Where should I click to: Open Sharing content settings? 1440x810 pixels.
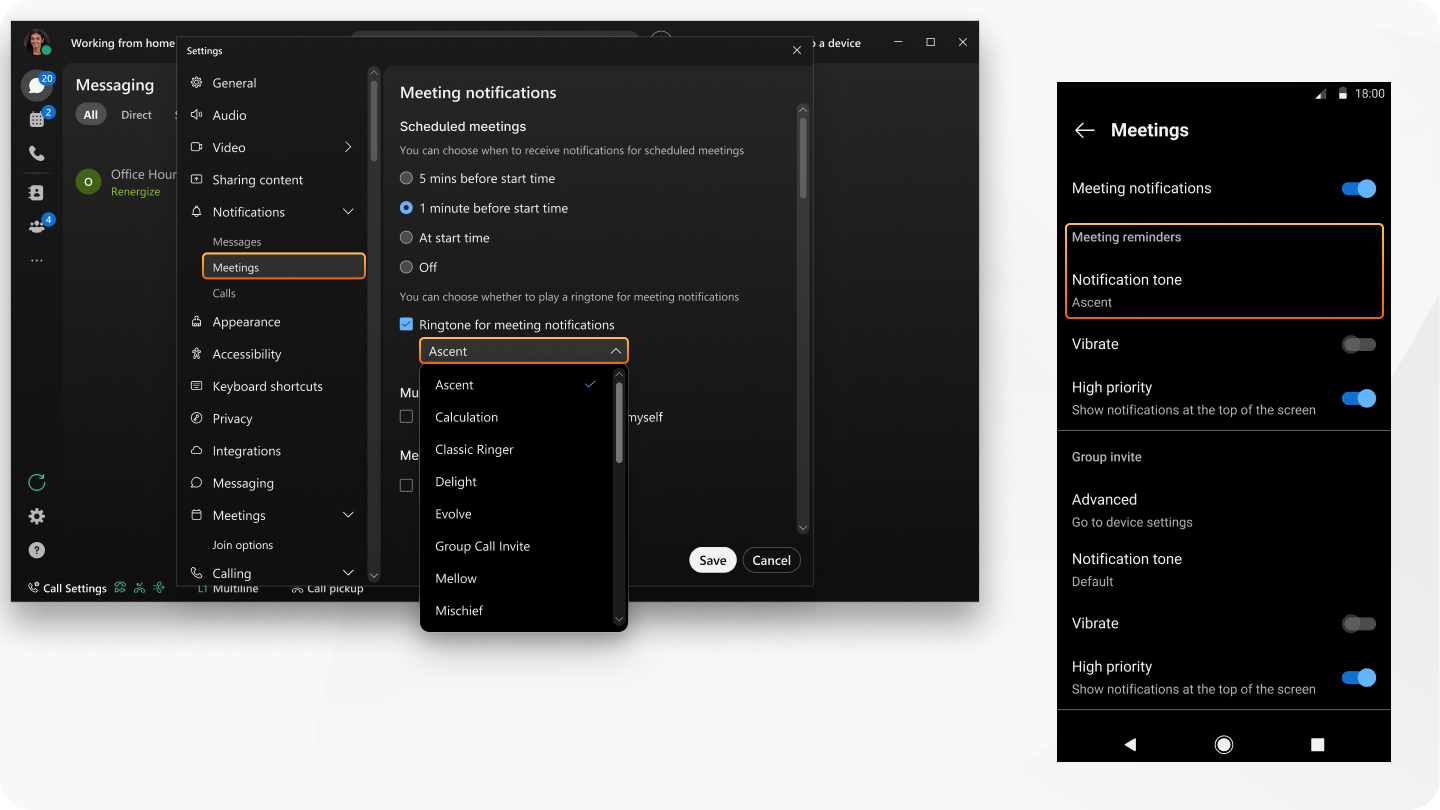pyautogui.click(x=257, y=180)
